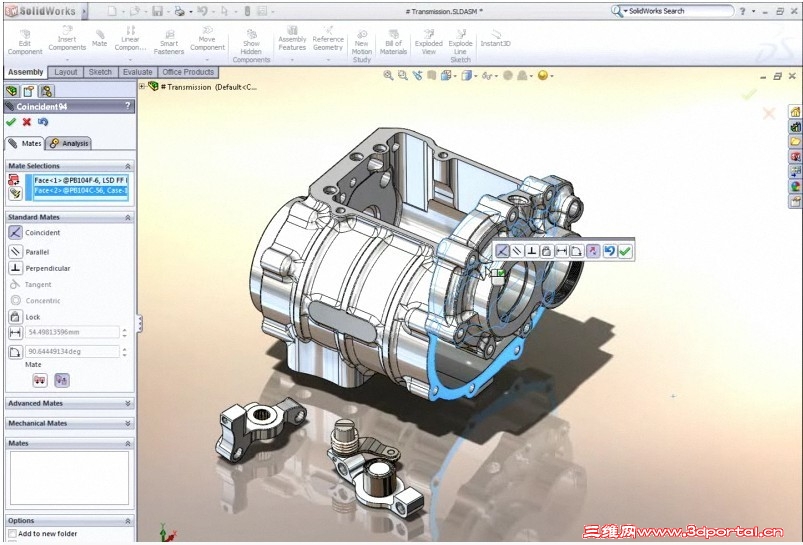
Task: Expand the Advanced Mates section
Action: coord(128,404)
